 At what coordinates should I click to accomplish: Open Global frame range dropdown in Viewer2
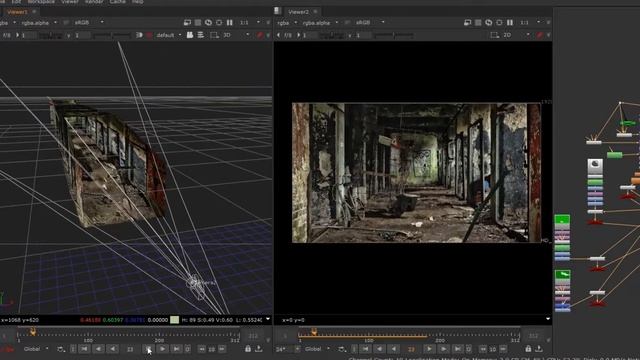tap(317, 349)
